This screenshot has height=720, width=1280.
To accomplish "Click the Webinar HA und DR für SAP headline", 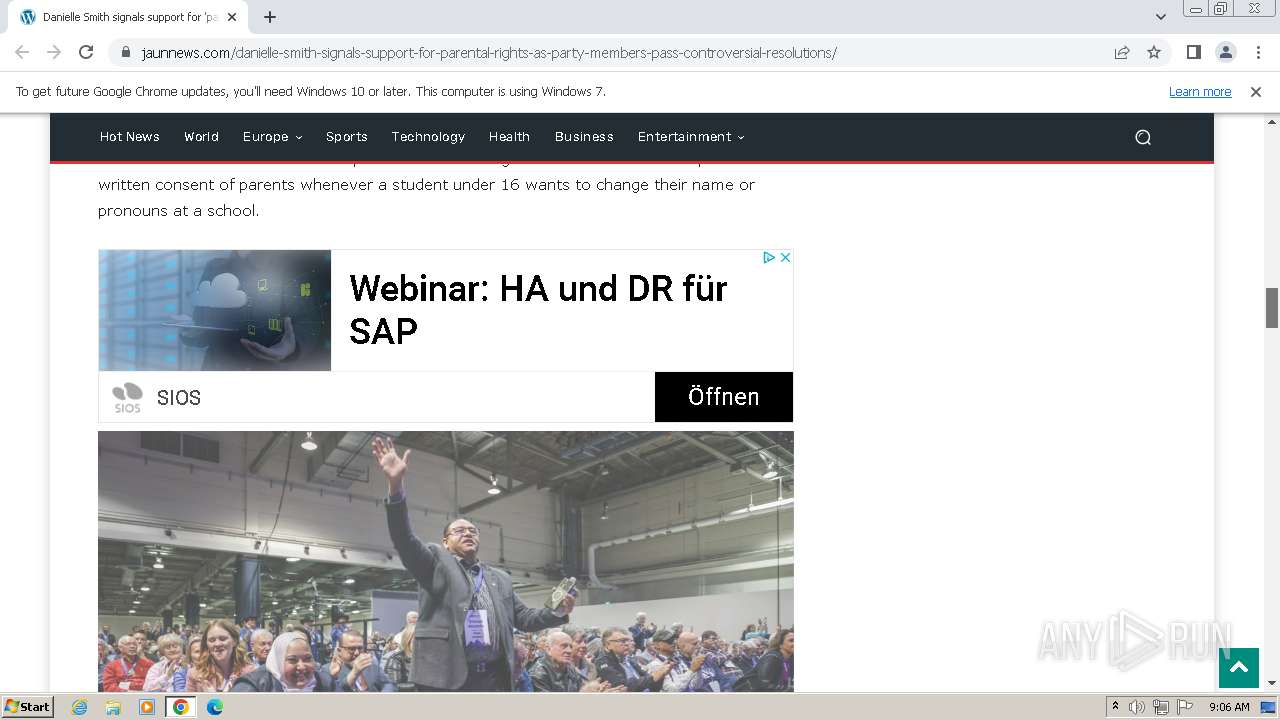I will [538, 309].
